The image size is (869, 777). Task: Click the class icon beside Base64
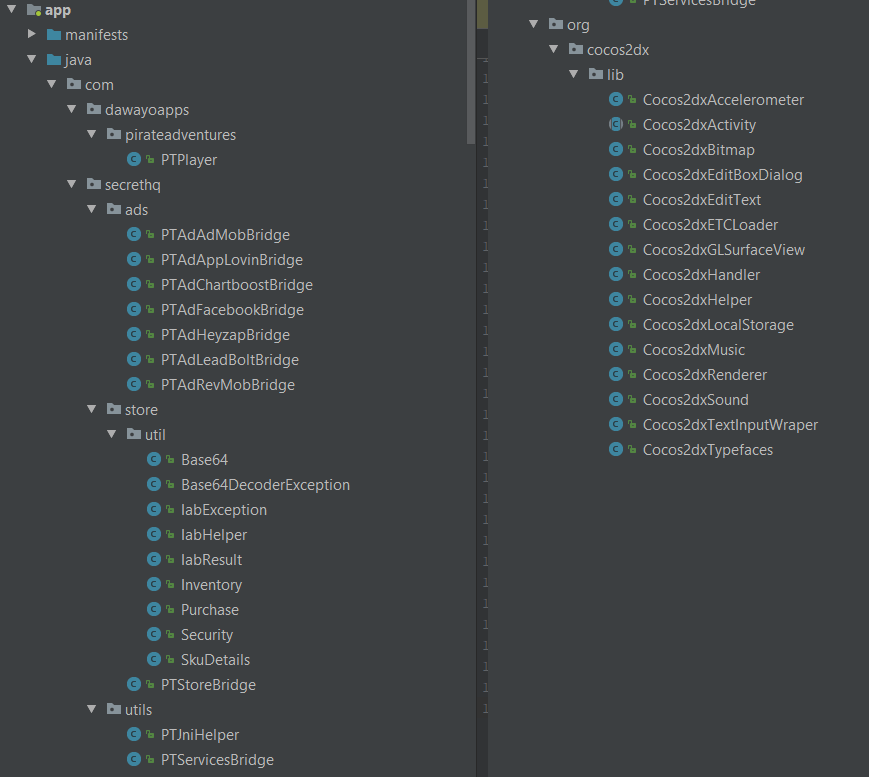[154, 460]
